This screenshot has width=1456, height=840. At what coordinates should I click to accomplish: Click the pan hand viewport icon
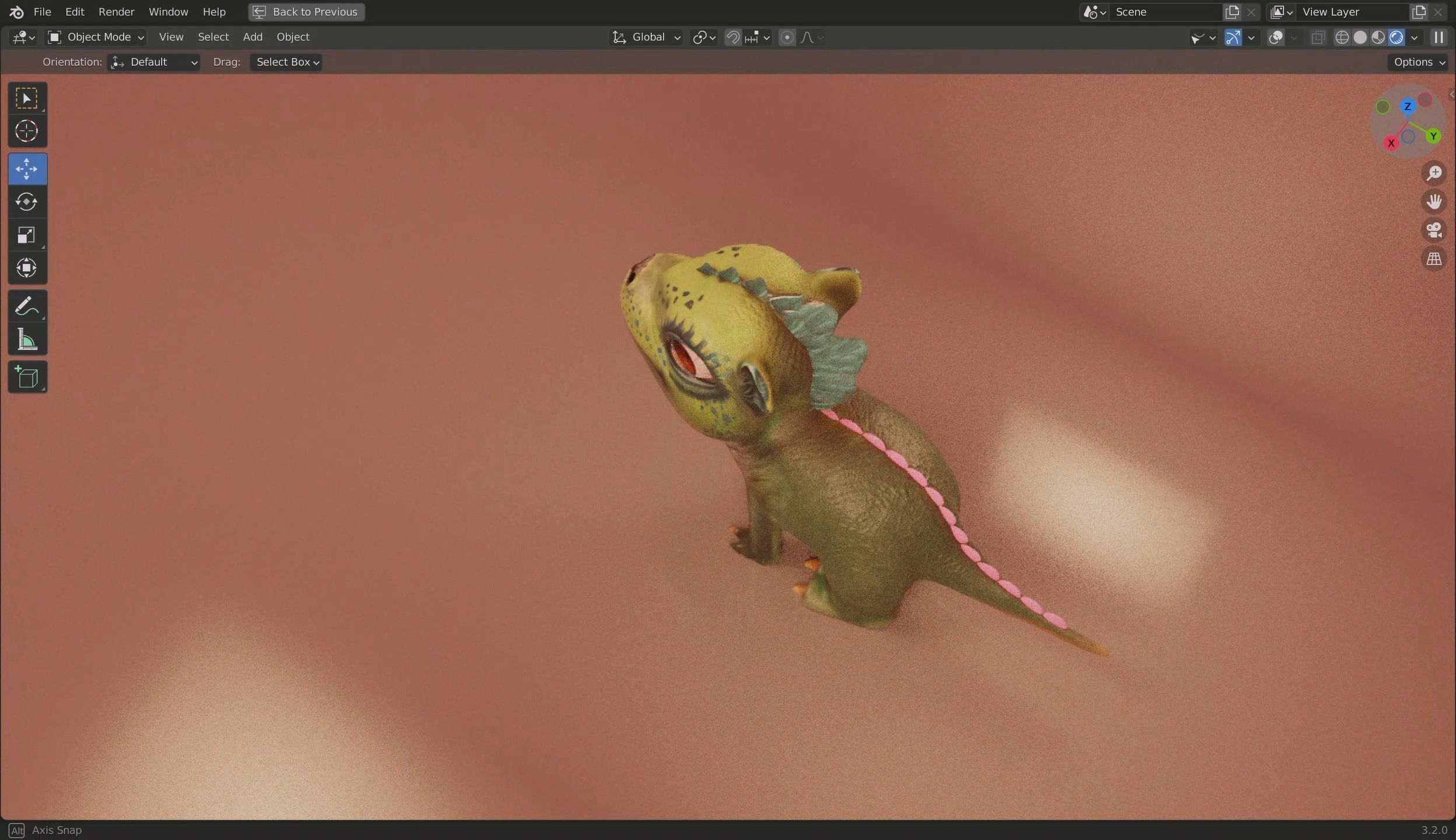pyautogui.click(x=1434, y=202)
